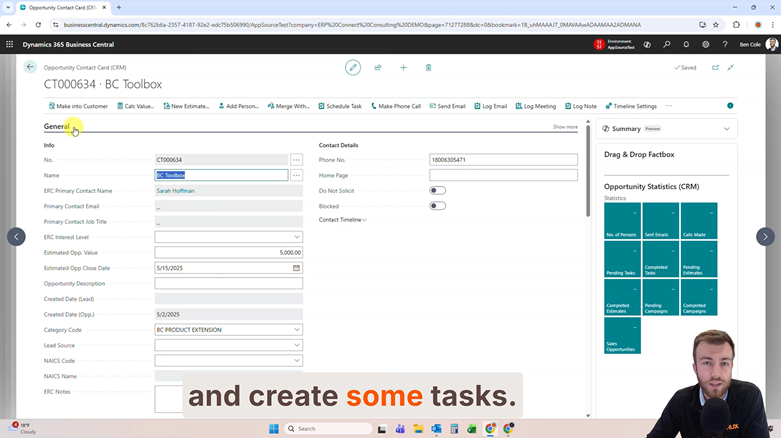Click New Estimate action
Screen dimensions: 781x438
tap(186, 106)
